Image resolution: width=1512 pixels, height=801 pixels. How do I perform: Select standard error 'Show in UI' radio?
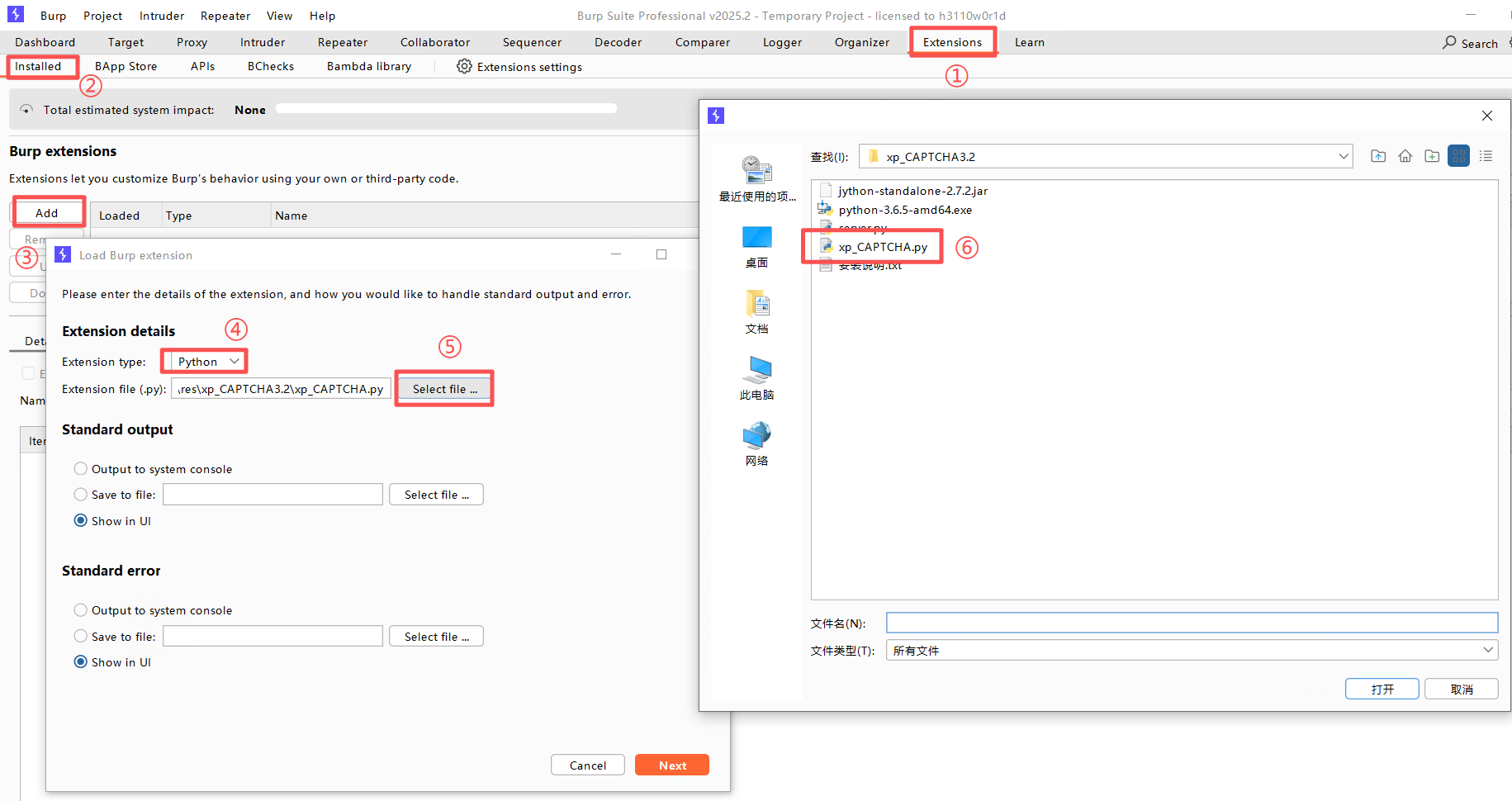(80, 662)
